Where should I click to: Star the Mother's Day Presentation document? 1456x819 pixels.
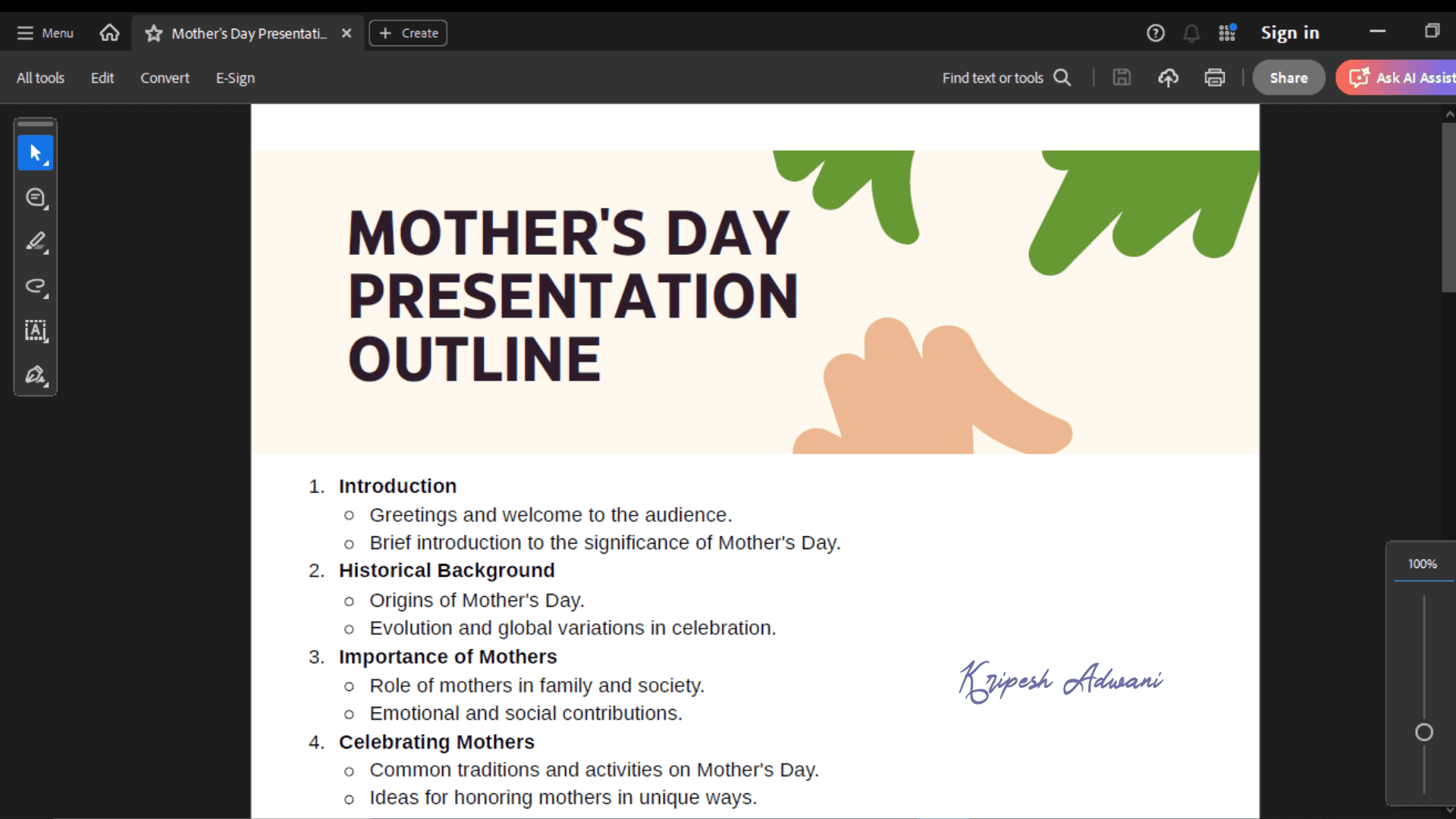pyautogui.click(x=154, y=33)
